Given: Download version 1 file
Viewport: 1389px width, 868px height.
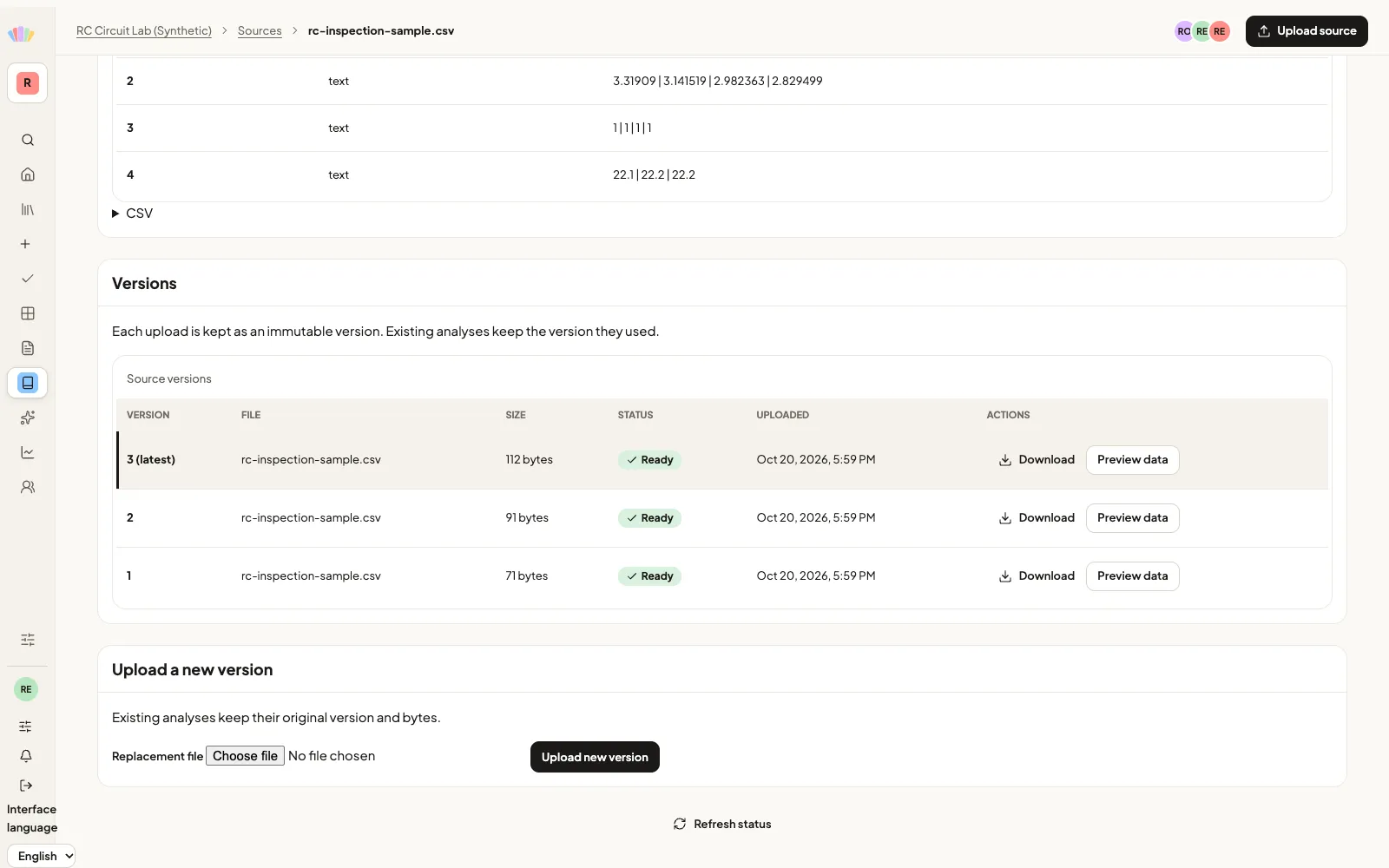Looking at the screenshot, I should pyautogui.click(x=1037, y=576).
